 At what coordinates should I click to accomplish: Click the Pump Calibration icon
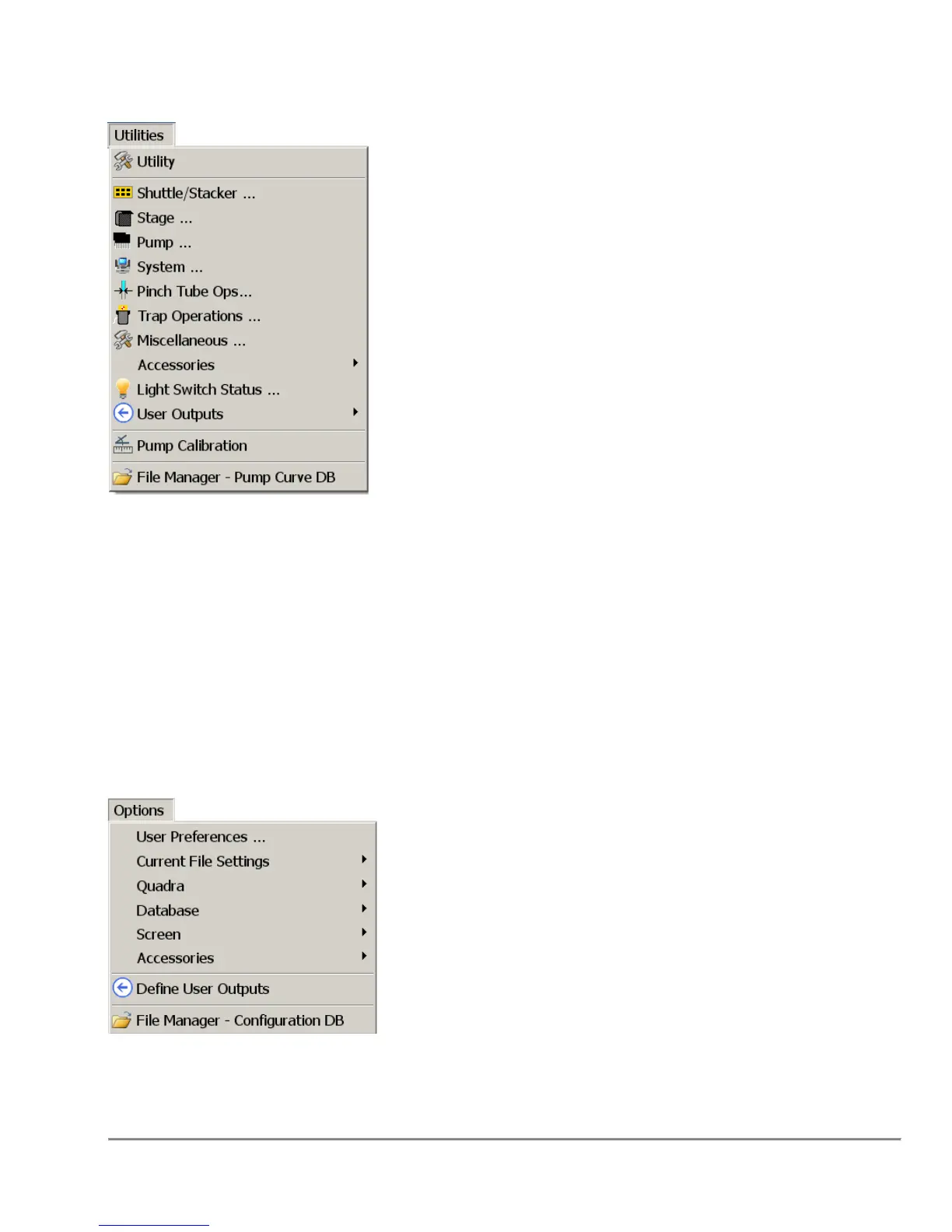tap(123, 444)
